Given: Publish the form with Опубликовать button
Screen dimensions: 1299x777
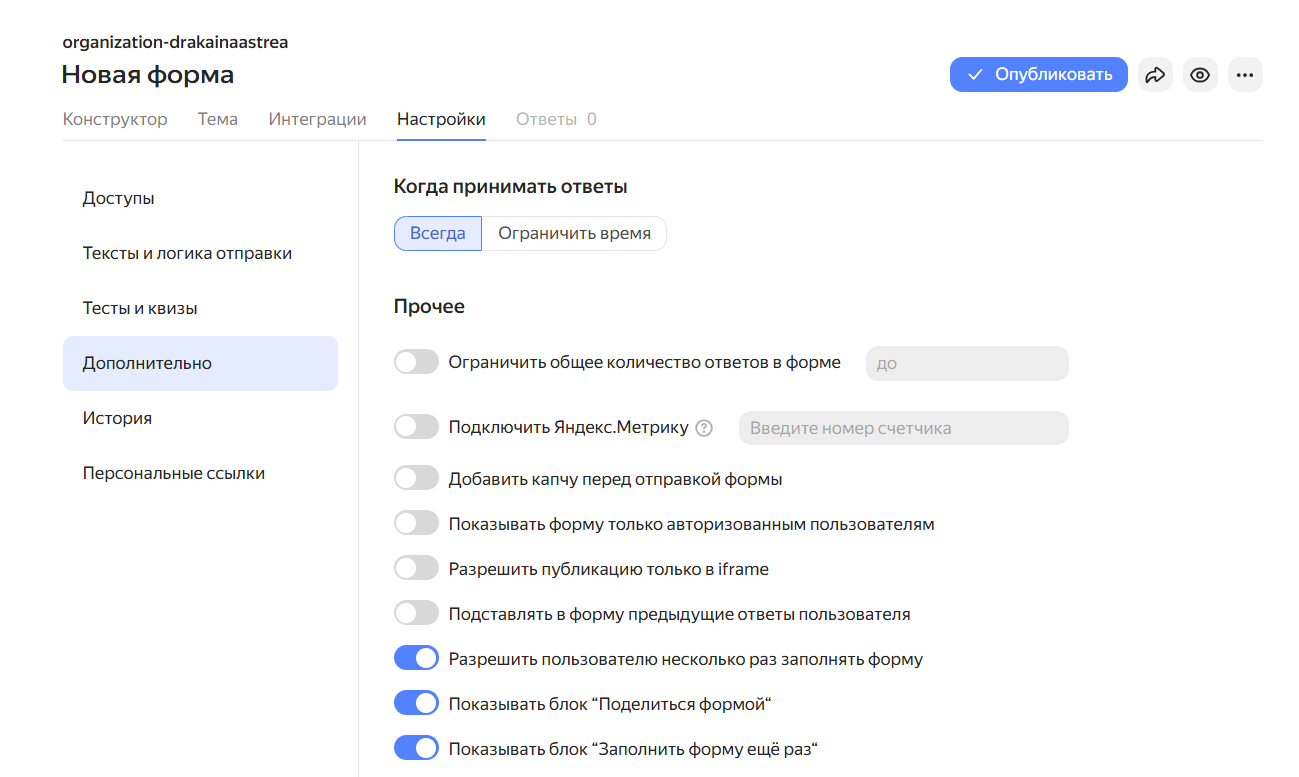Looking at the screenshot, I should click(x=1038, y=75).
